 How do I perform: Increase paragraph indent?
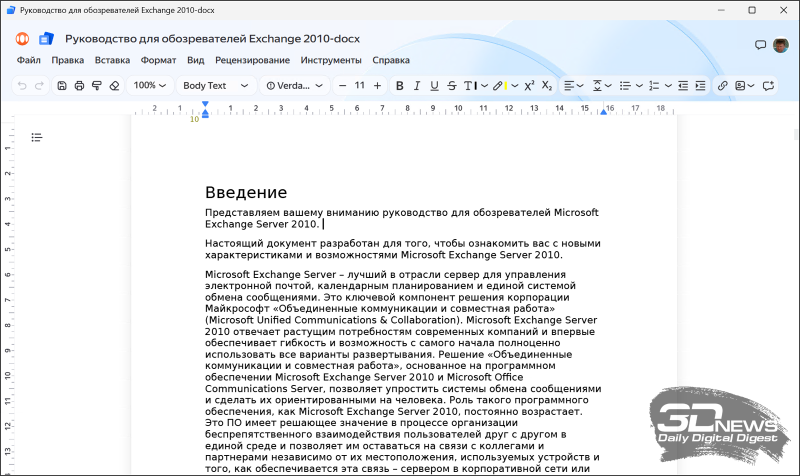tap(701, 86)
